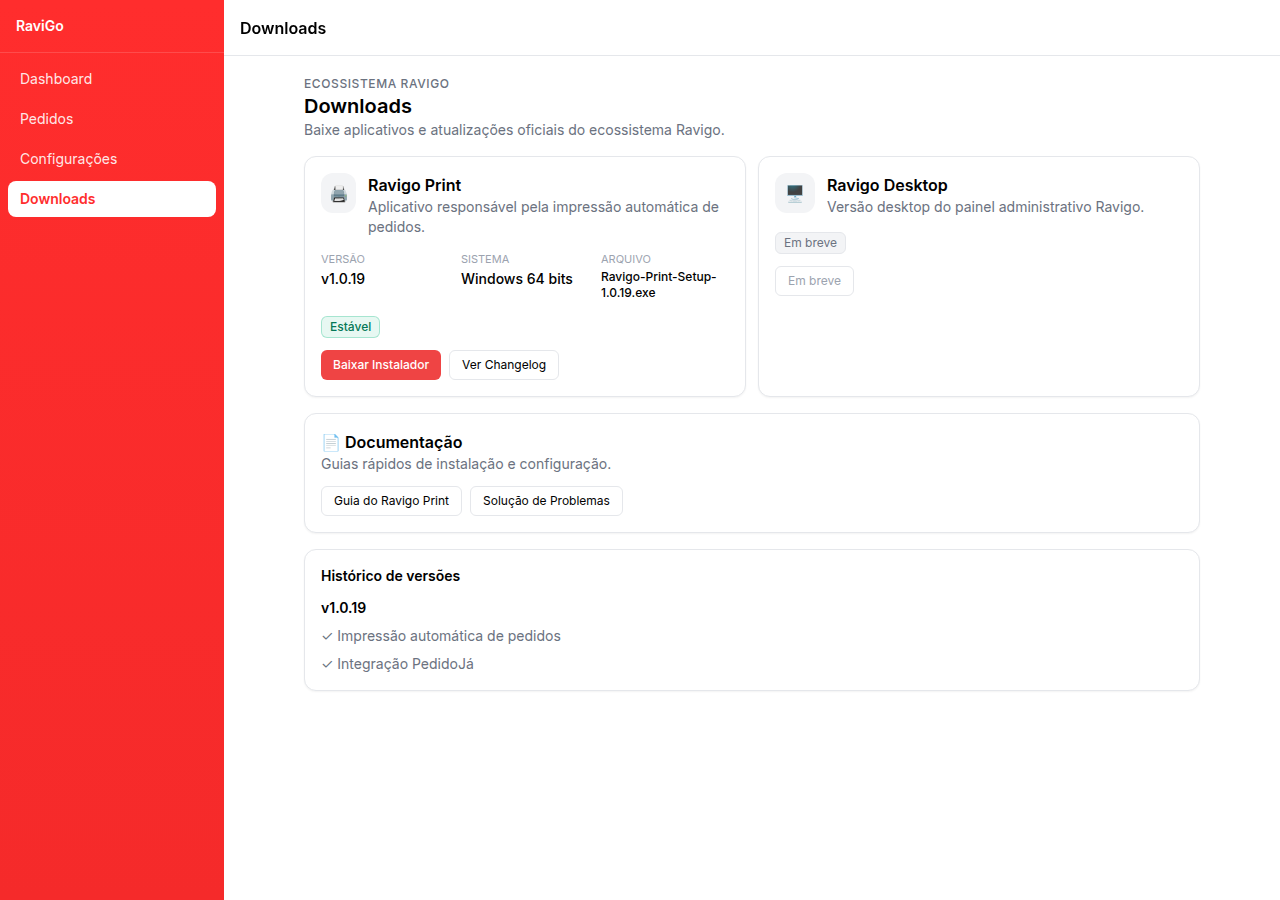This screenshot has height=900, width=1280.
Task: Open Solução de Problemas guide
Action: click(546, 501)
